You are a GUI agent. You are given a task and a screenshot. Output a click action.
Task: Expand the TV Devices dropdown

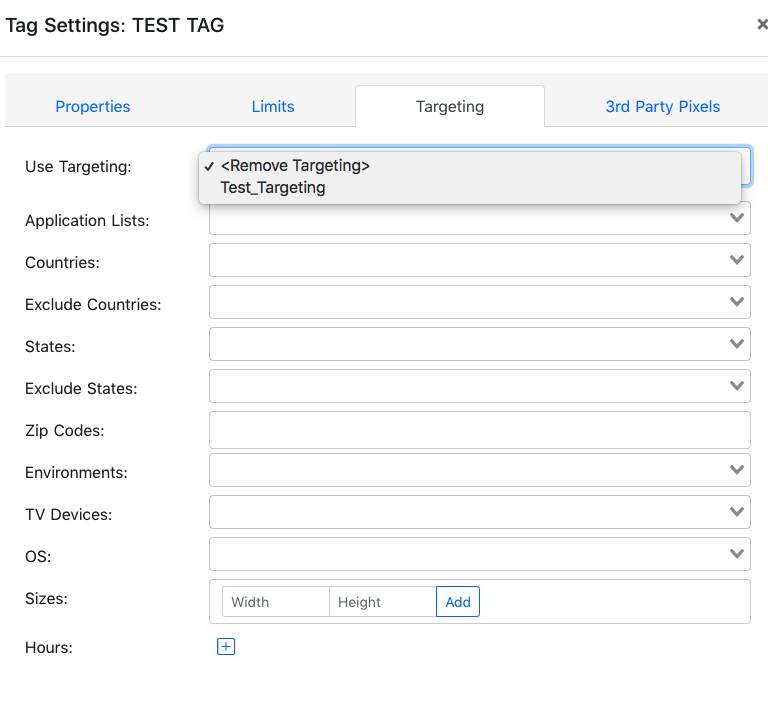pyautogui.click(x=480, y=512)
